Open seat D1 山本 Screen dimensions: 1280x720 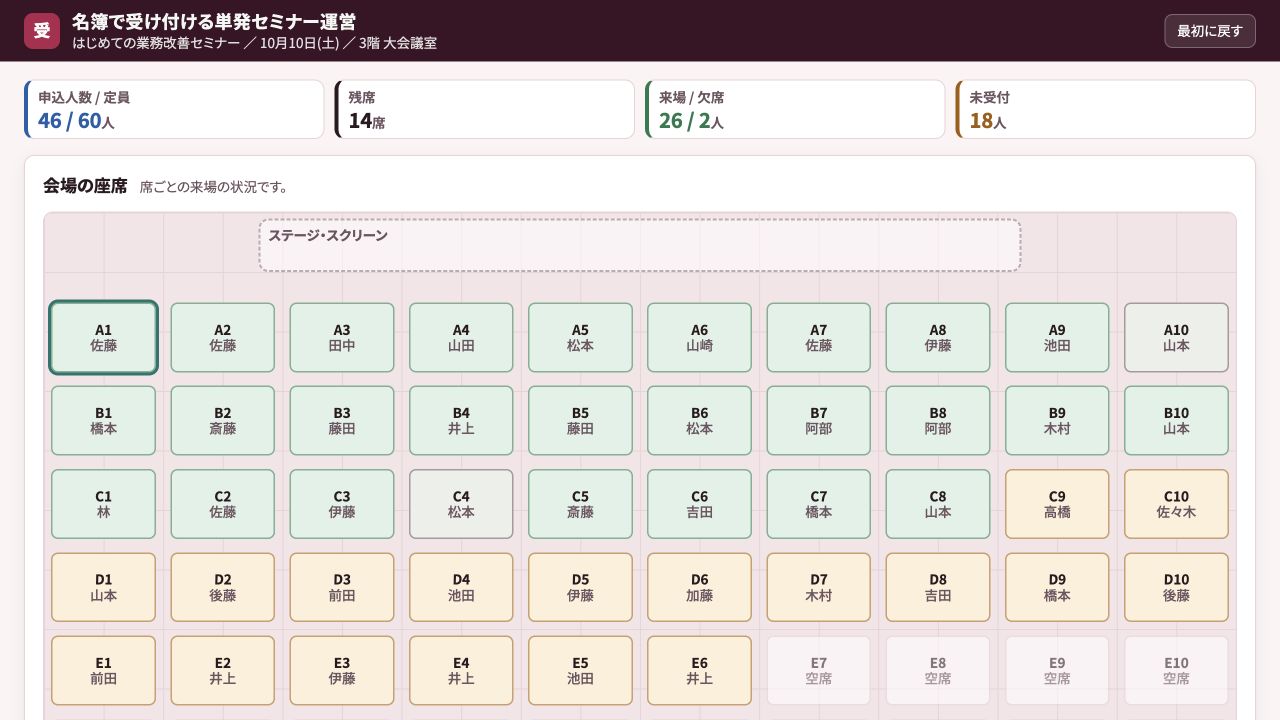tap(103, 587)
